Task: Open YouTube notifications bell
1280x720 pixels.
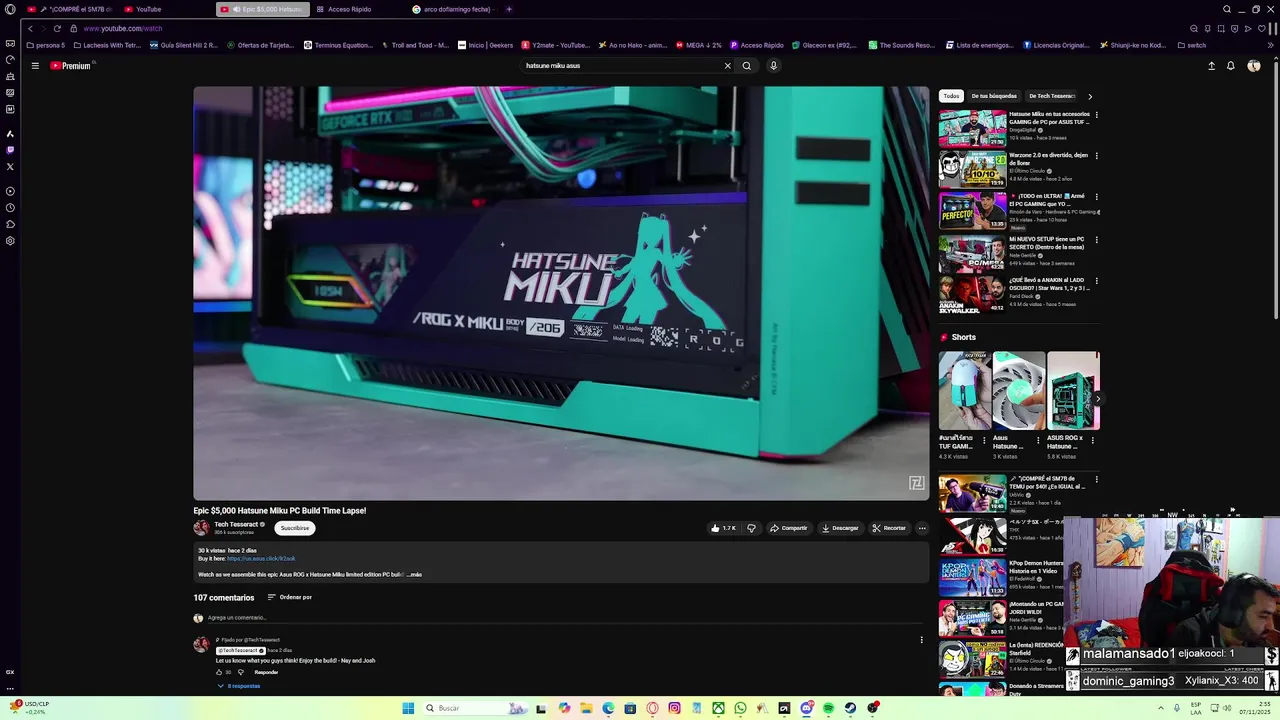Action: click(x=1231, y=66)
